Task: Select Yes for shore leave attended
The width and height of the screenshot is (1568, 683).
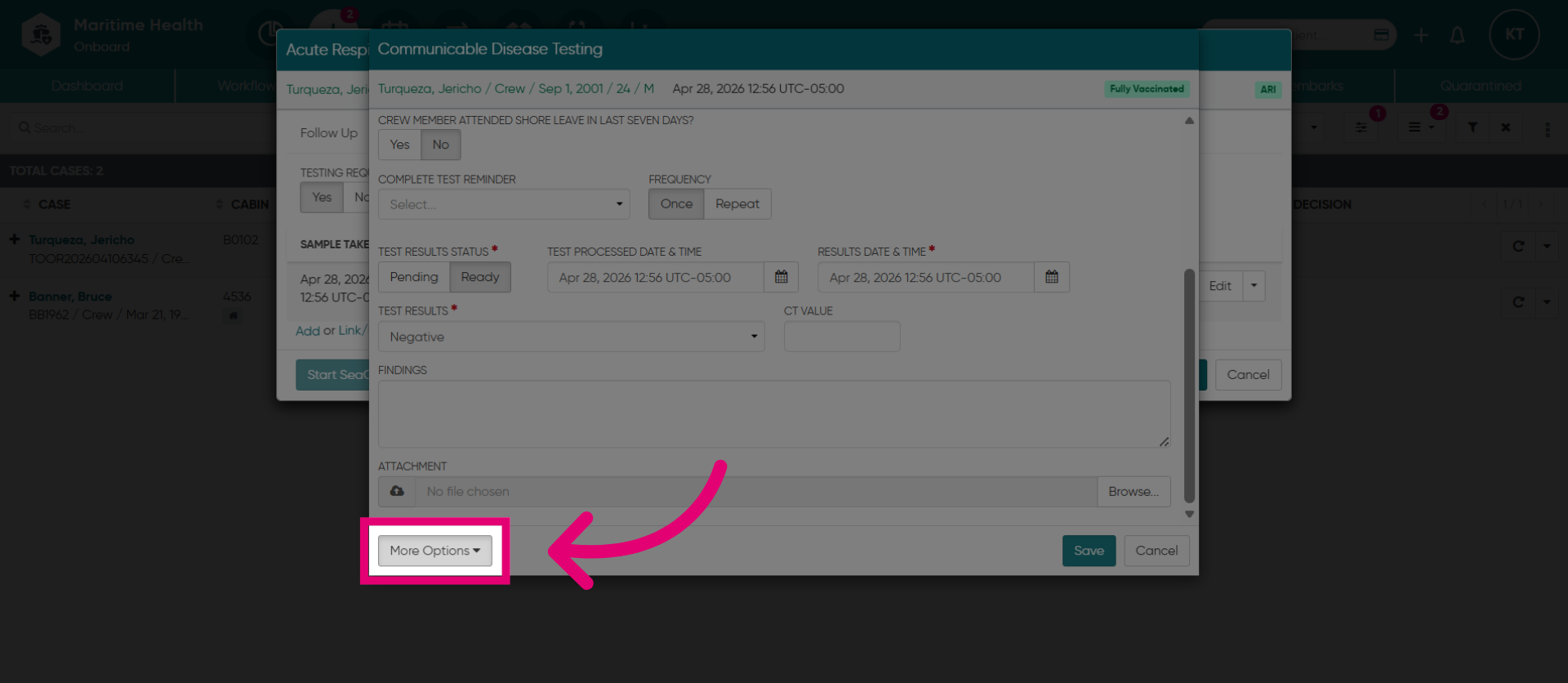Action: (399, 145)
